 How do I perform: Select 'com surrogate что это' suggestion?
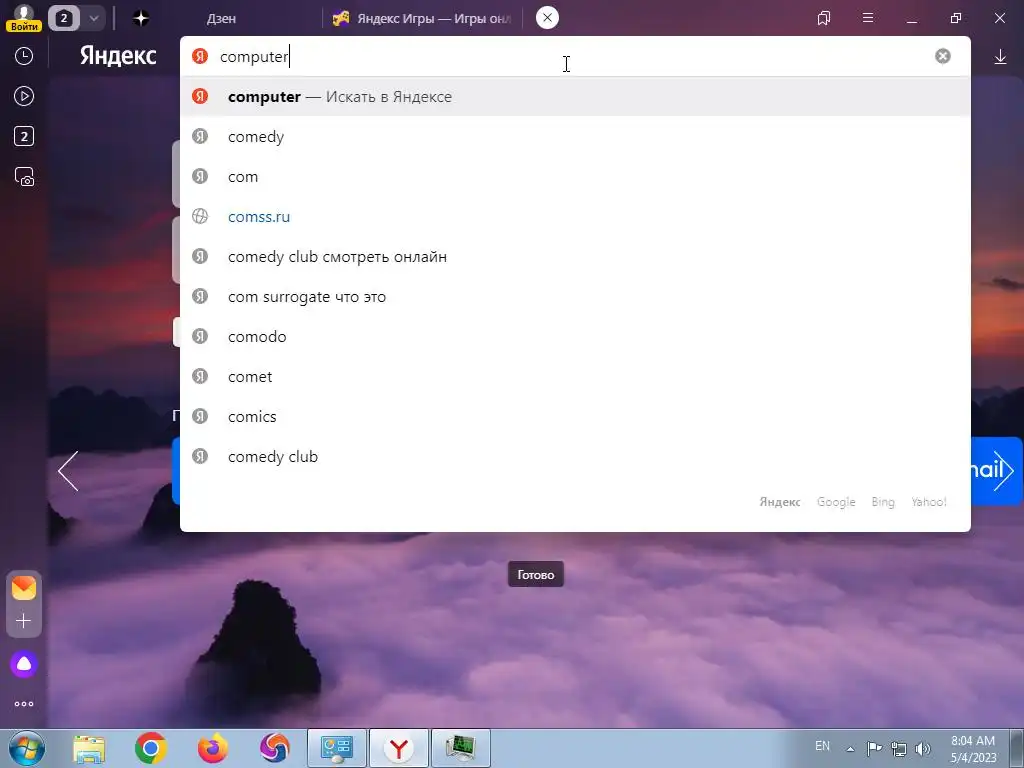(x=575, y=296)
